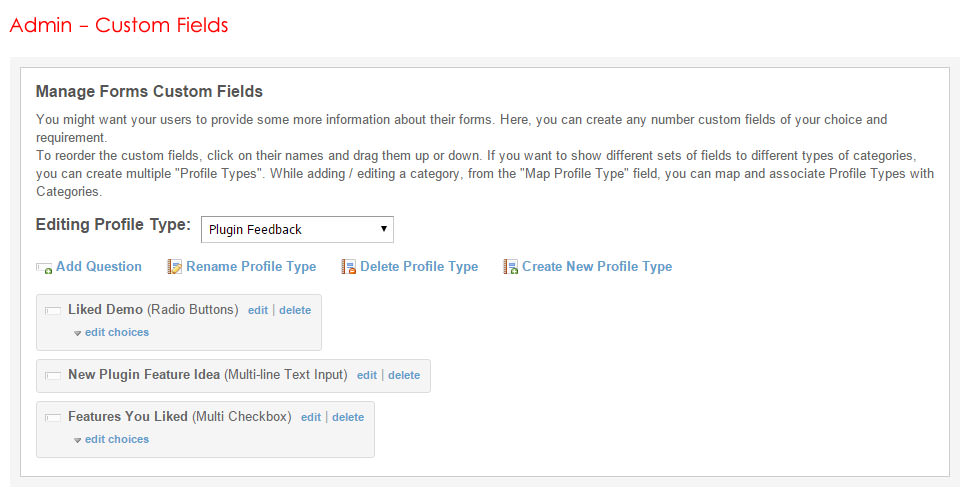975x499 pixels.
Task: Edit the Liked Demo field
Action: [x=258, y=311]
